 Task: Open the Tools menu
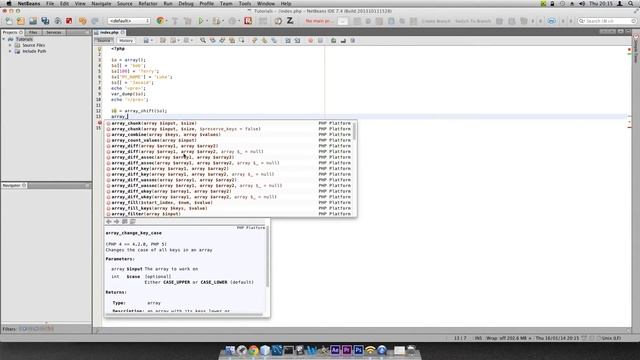245,3
